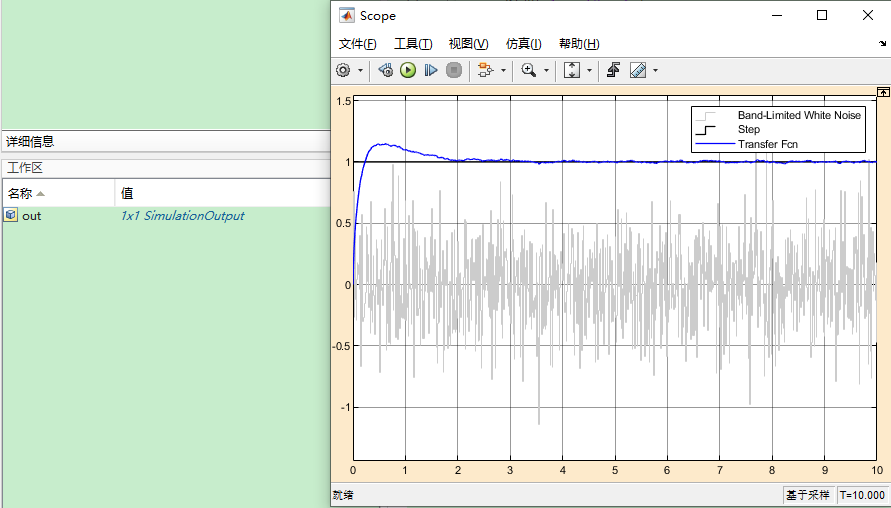Click the out variable cube icon
The height and width of the screenshot is (508, 891).
click(11, 215)
